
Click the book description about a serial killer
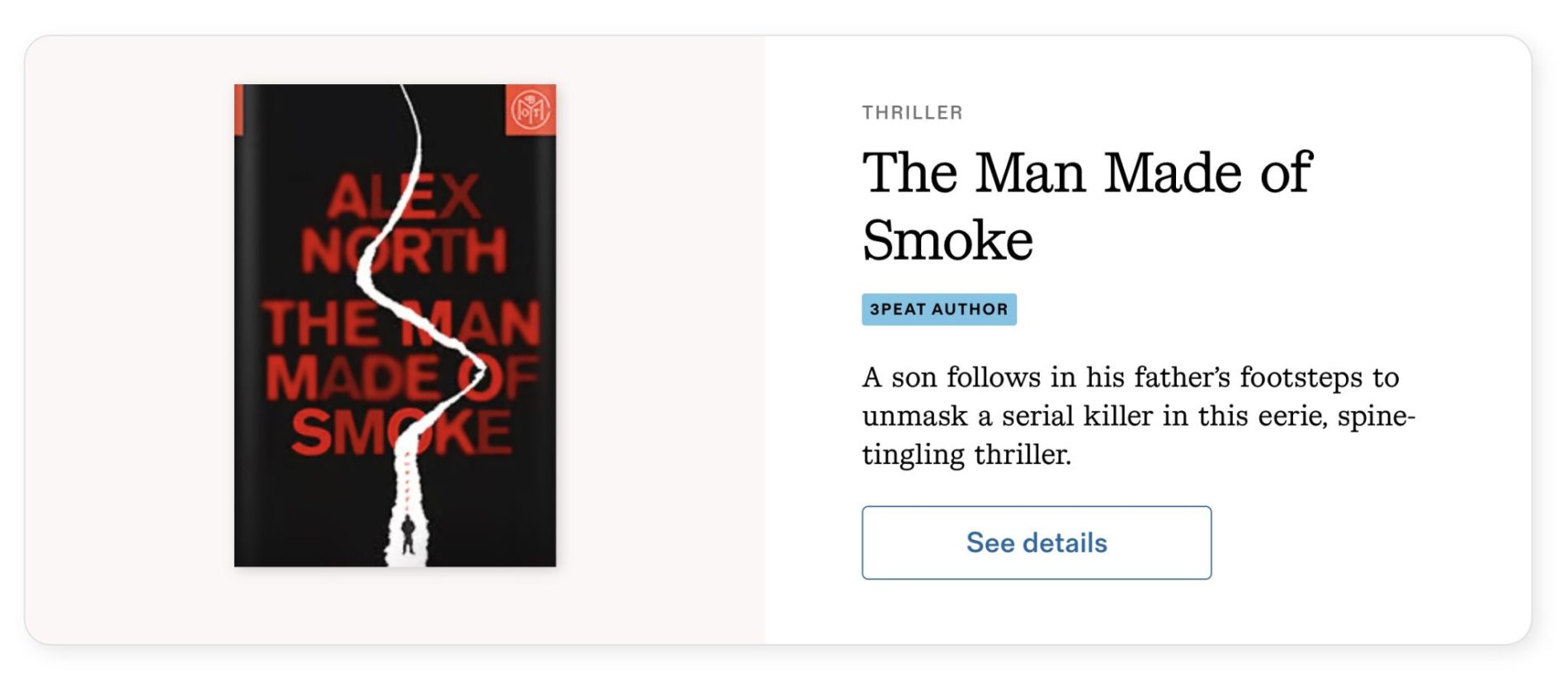pyautogui.click(x=1137, y=415)
